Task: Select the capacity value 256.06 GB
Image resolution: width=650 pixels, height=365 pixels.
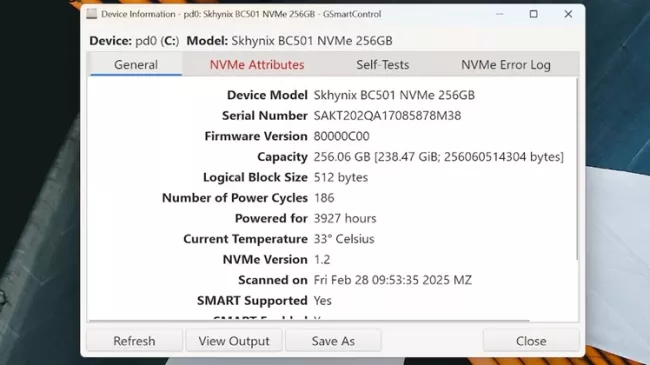Action: click(x=439, y=157)
